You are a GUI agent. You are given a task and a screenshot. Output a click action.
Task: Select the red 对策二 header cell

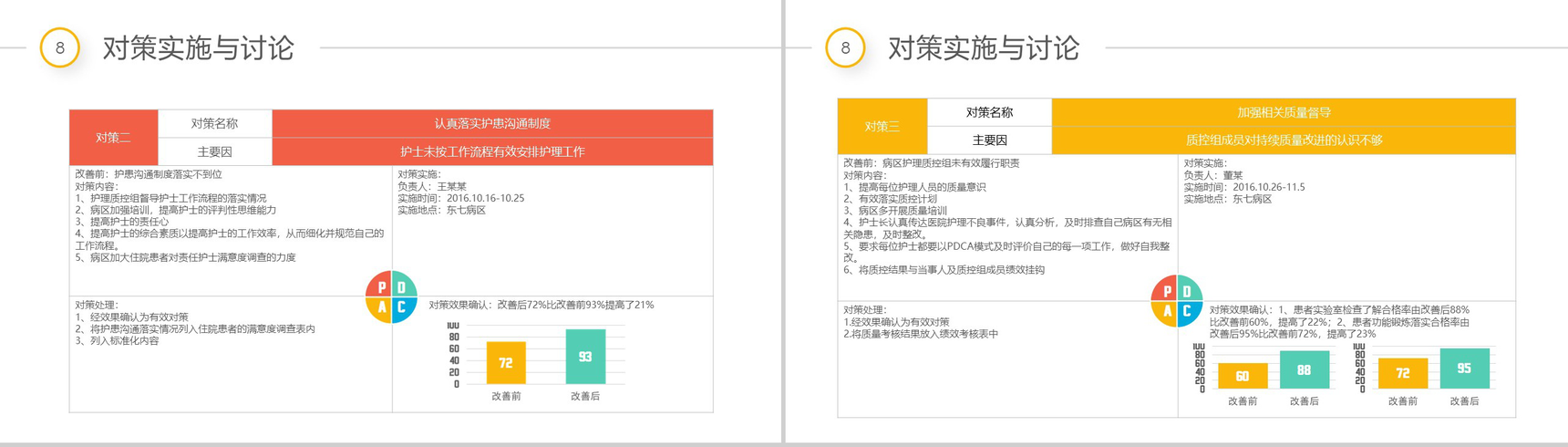114,138
